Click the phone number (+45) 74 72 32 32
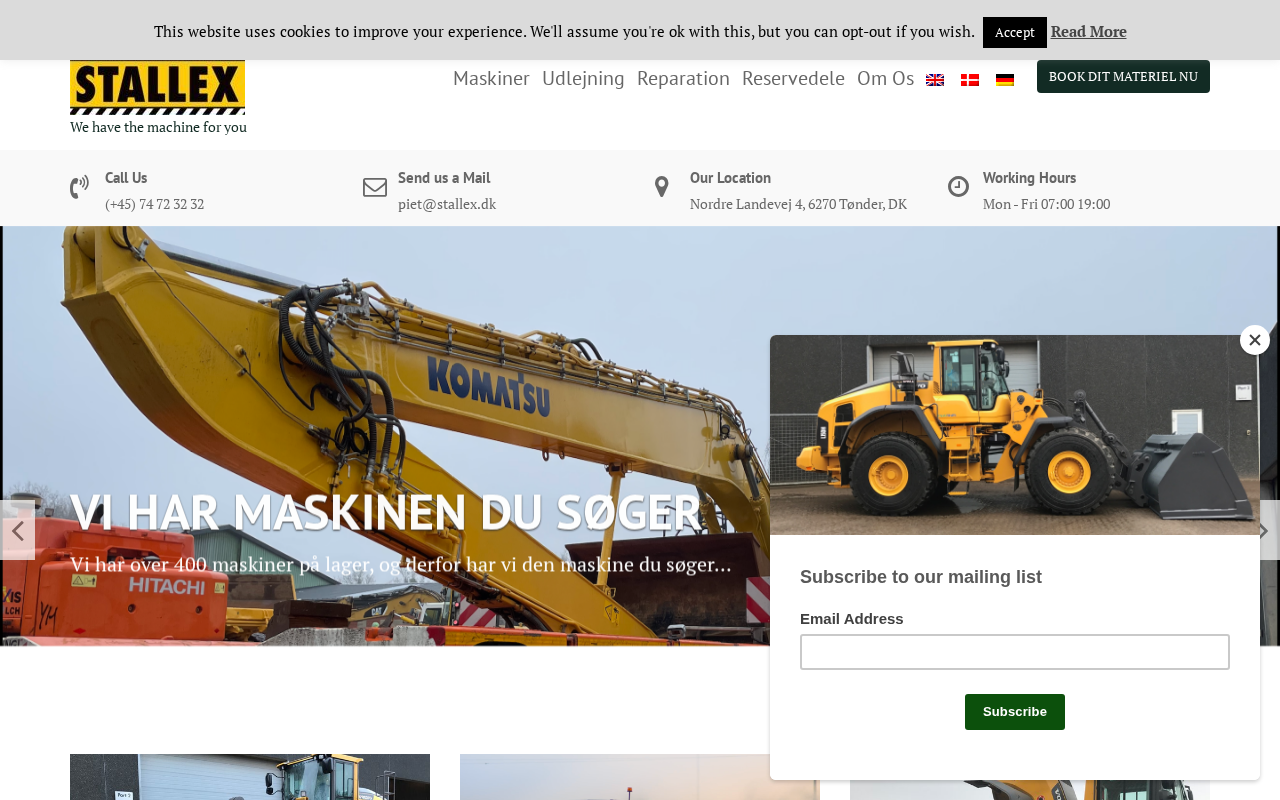Viewport: 1280px width, 800px height. point(155,204)
